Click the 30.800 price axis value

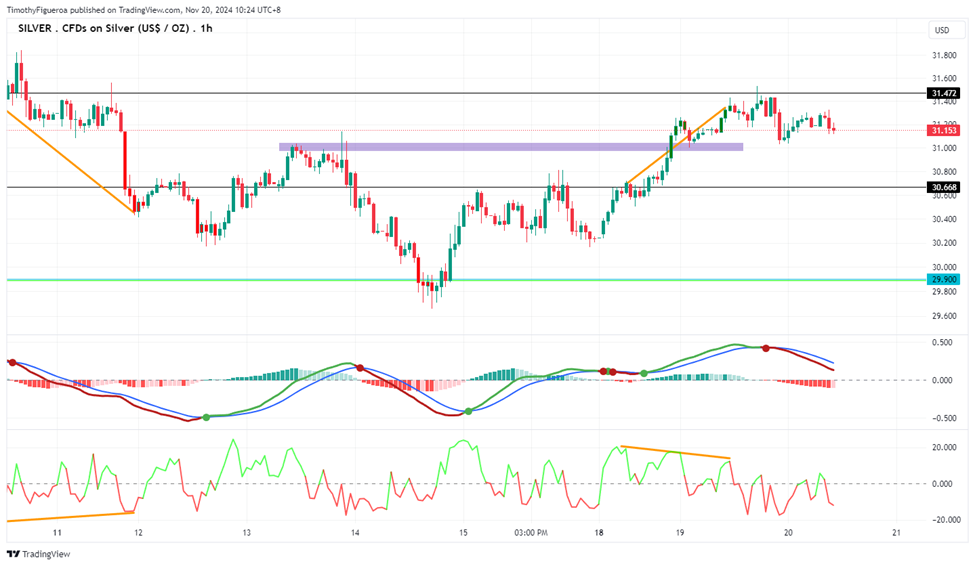944,172
